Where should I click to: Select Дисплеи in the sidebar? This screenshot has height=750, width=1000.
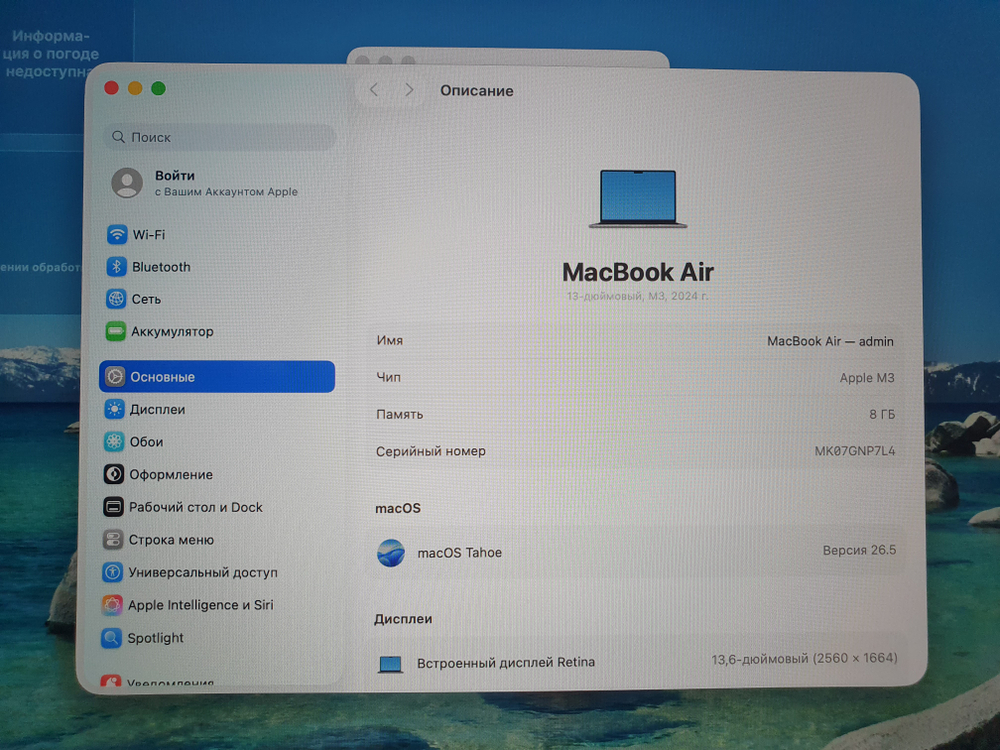pos(157,409)
